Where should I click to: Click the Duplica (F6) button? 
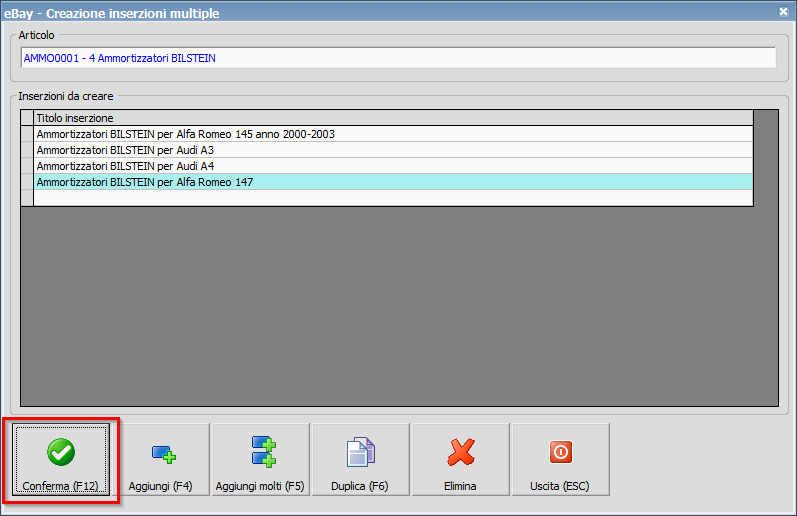point(360,460)
